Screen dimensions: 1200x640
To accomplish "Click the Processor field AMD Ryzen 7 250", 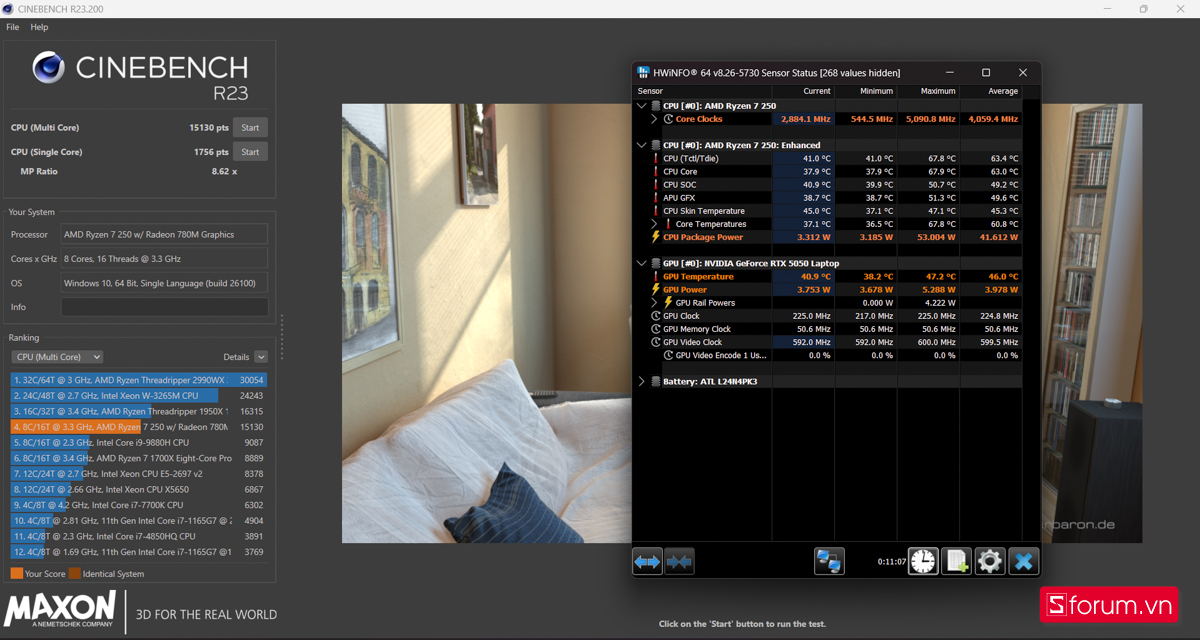I will click(x=165, y=235).
